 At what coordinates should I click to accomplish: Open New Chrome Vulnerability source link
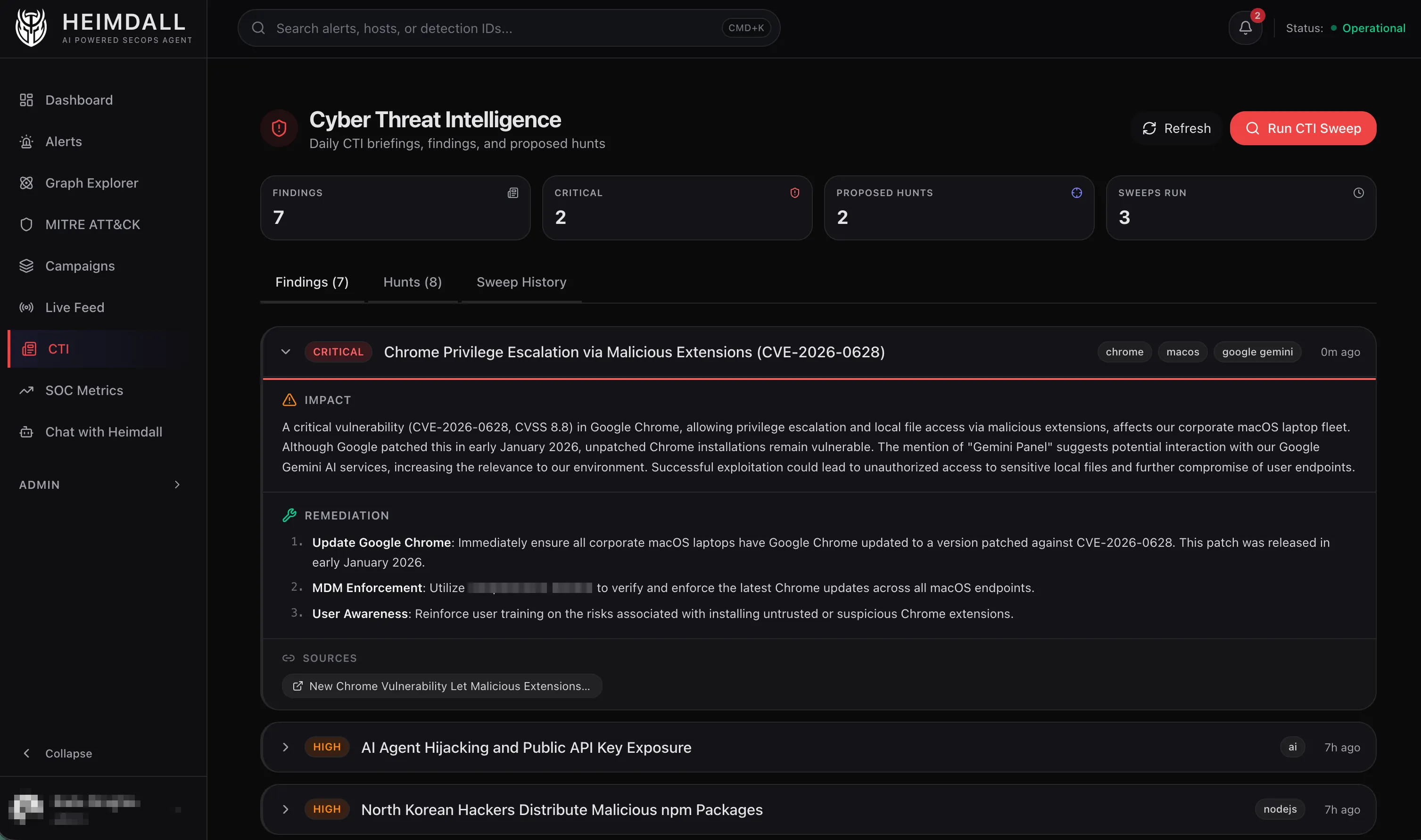click(442, 686)
